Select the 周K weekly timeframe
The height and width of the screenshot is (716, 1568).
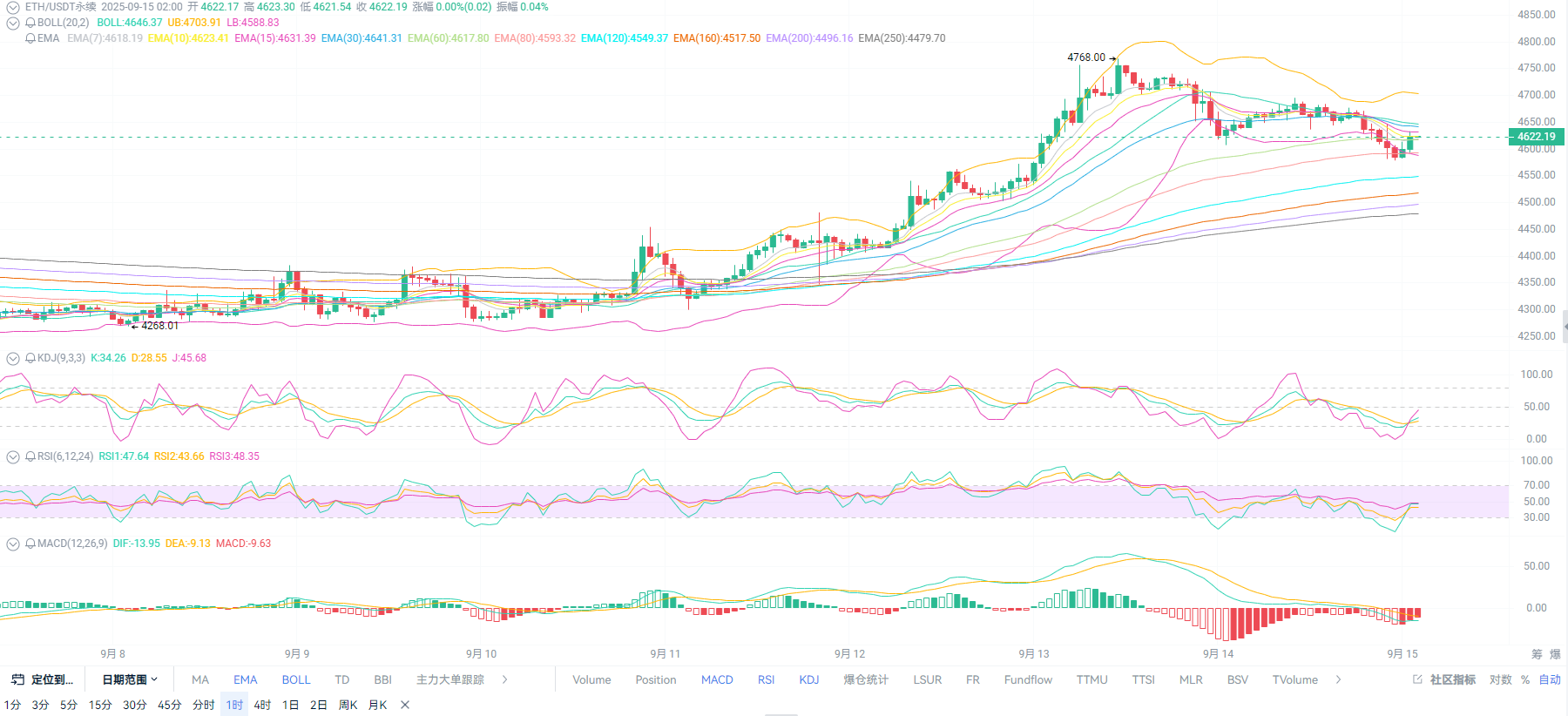[348, 705]
